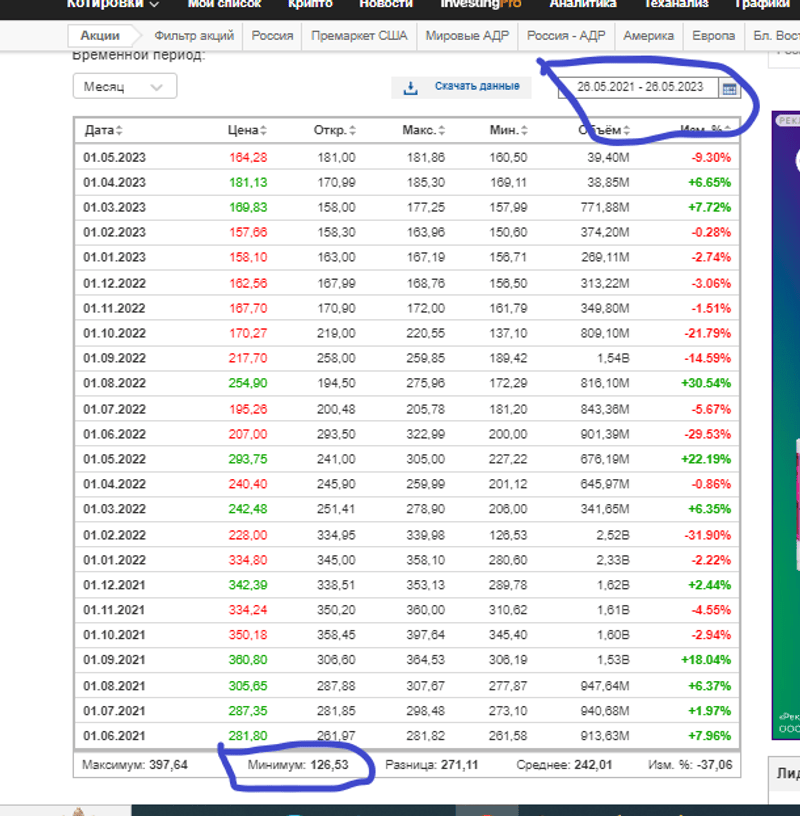800x816 pixels.
Task: Open the Месяц time period dropdown
Action: pos(124,87)
